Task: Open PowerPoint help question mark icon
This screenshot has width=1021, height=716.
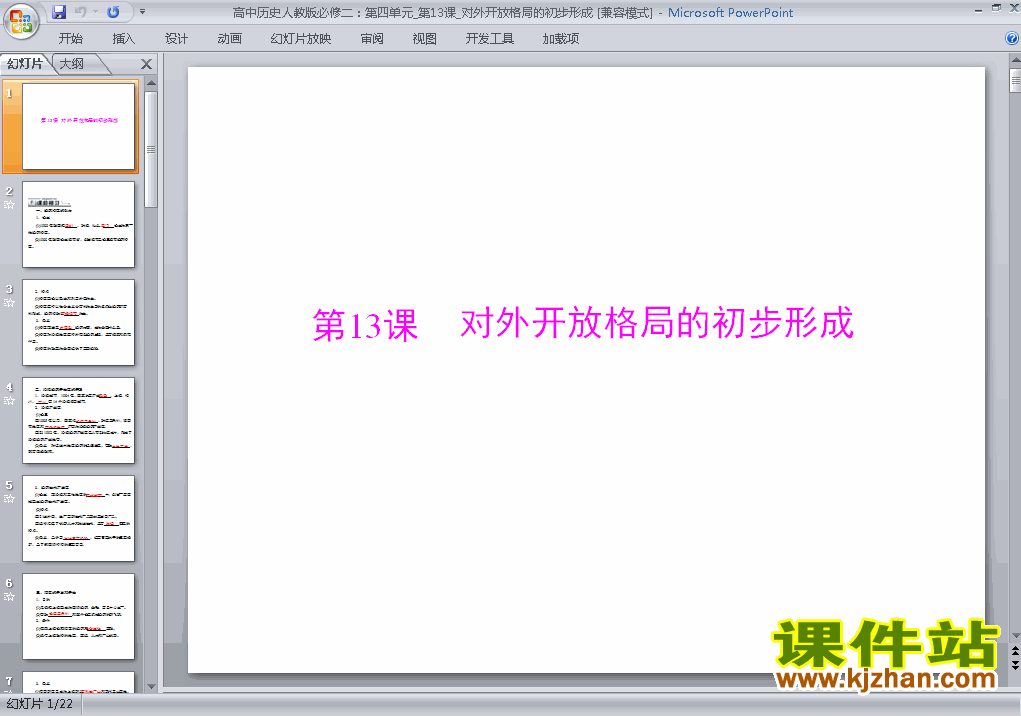Action: (x=1013, y=38)
